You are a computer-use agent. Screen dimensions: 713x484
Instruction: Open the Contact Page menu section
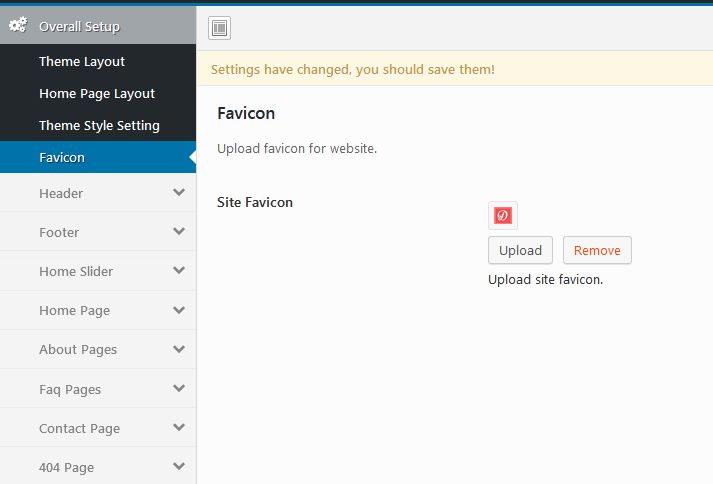pos(79,428)
